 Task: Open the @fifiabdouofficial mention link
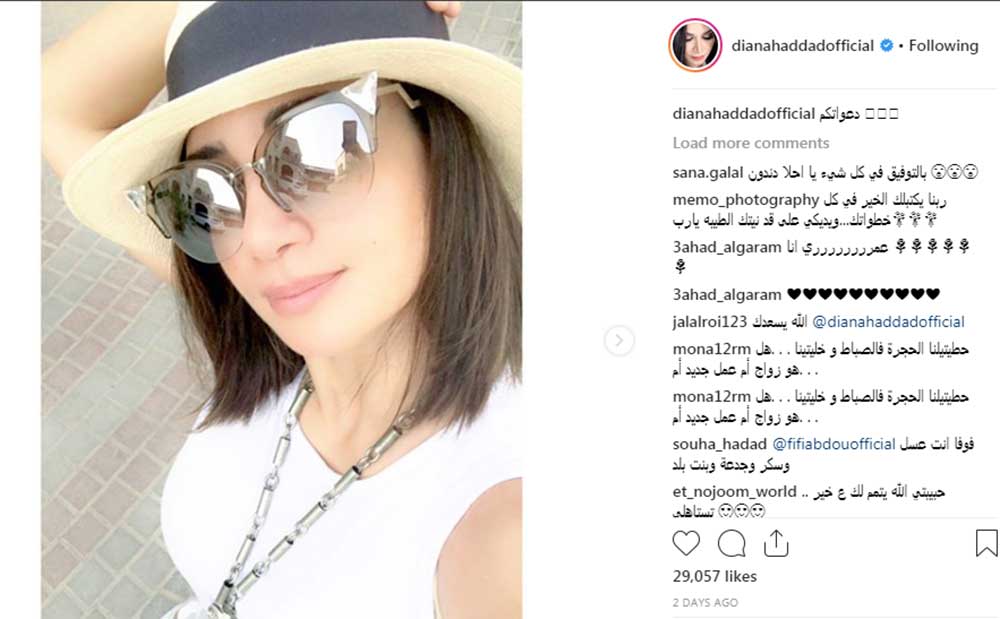click(834, 444)
